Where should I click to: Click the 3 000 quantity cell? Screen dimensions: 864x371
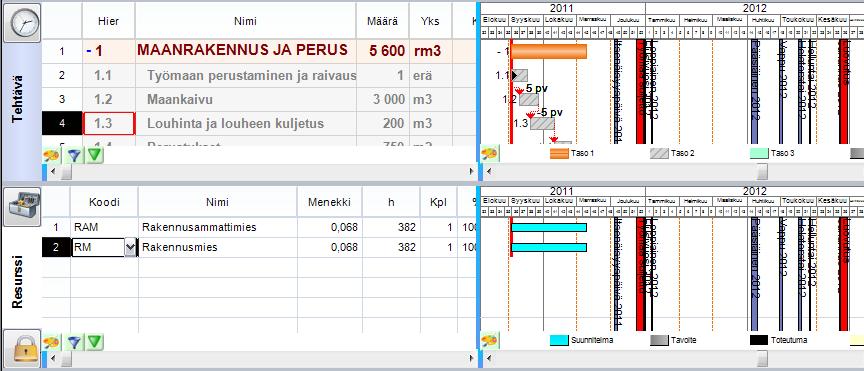coord(382,100)
